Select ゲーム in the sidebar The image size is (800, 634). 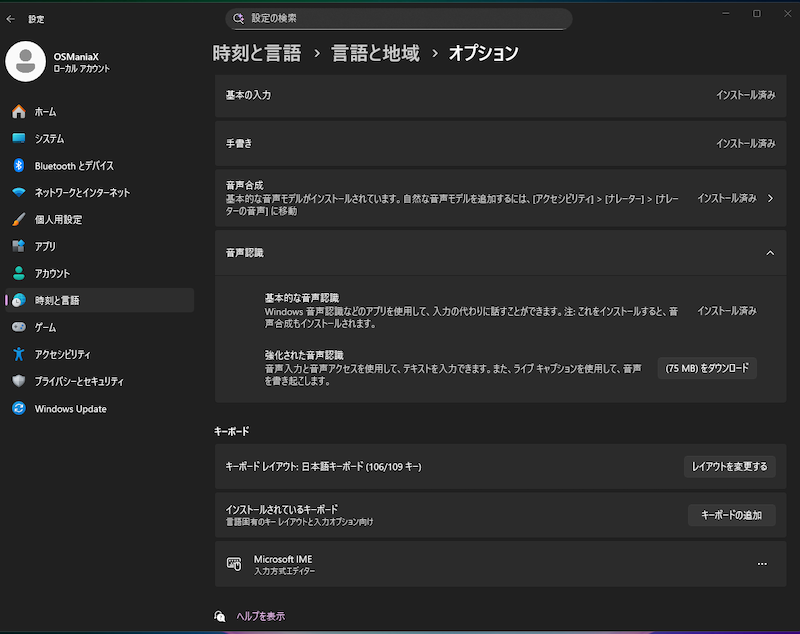45,327
